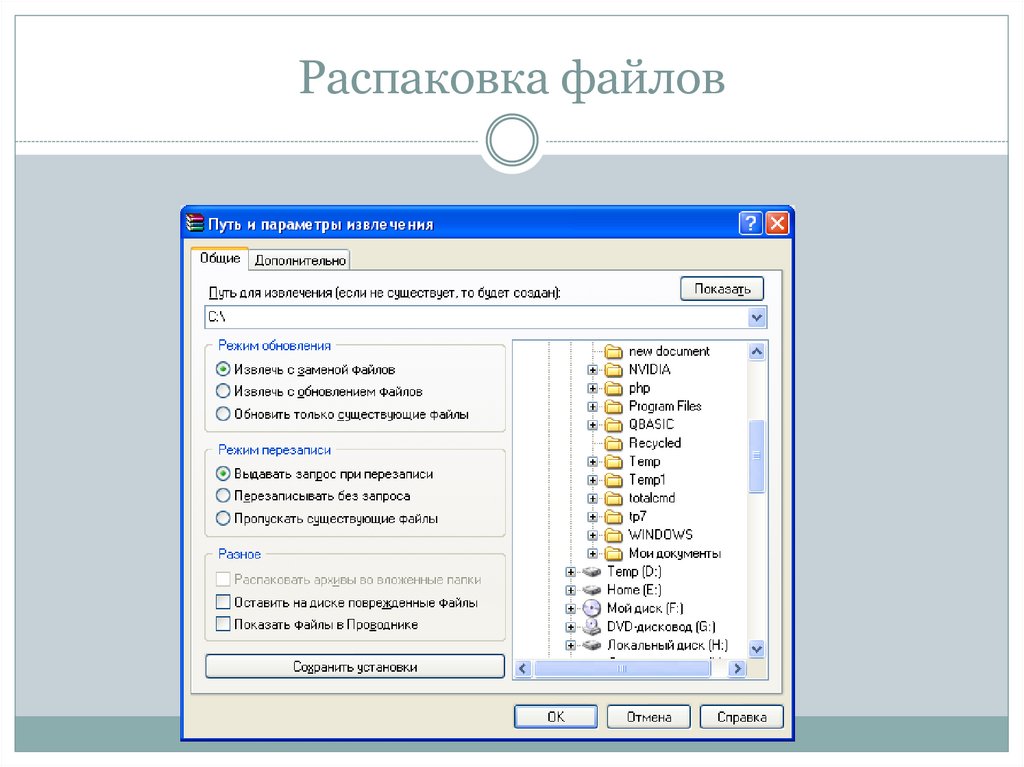Switch to the Общие tab
Image resolution: width=1024 pixels, height=767 pixels.
pos(220,259)
